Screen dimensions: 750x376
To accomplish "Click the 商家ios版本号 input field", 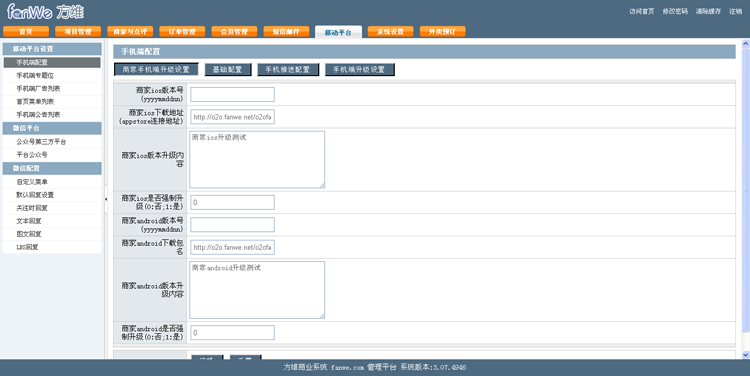I will pyautogui.click(x=232, y=94).
